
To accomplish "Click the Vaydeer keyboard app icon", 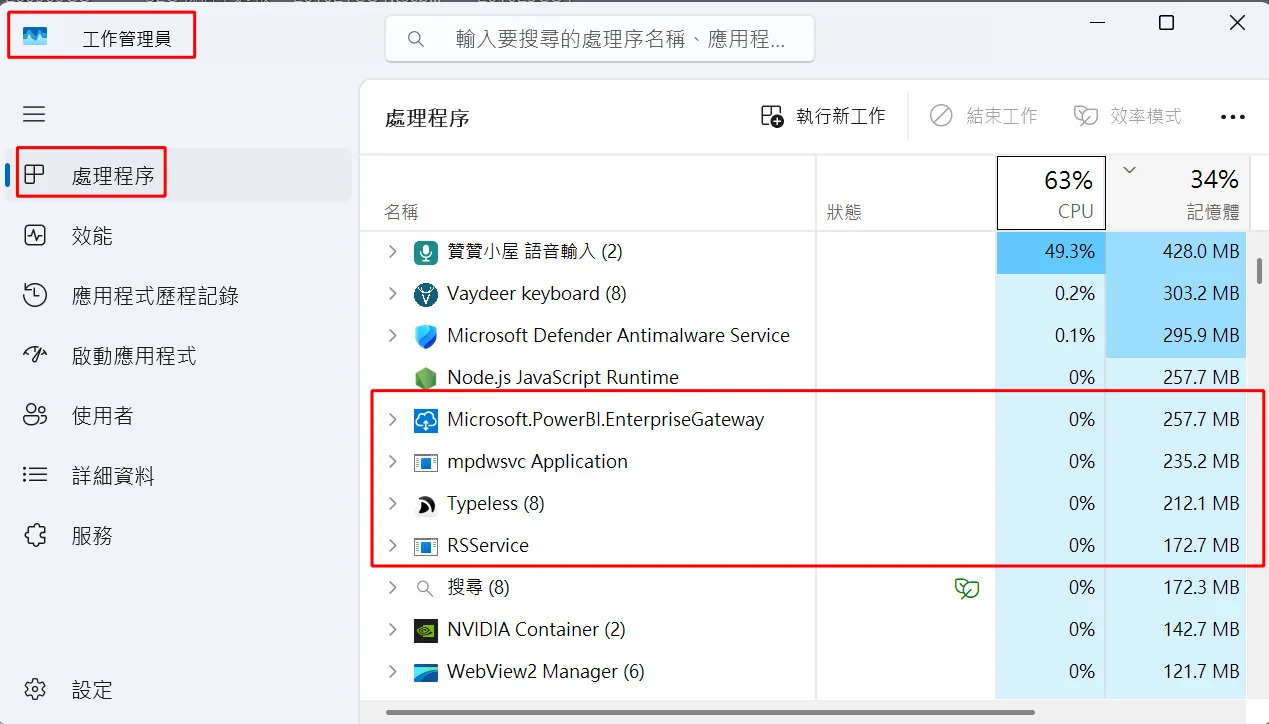I will tap(426, 294).
